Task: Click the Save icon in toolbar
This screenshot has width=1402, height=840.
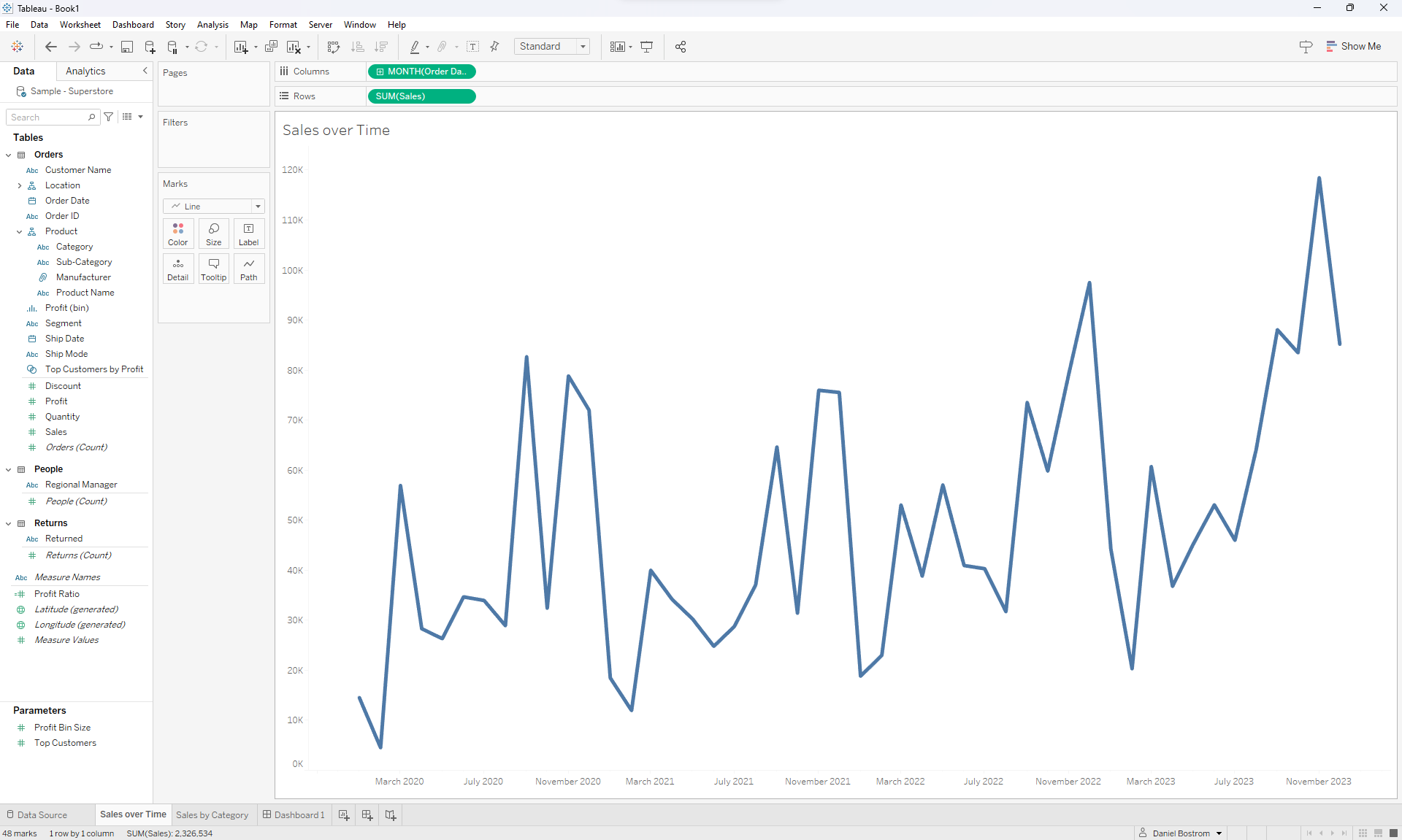Action: (x=127, y=47)
